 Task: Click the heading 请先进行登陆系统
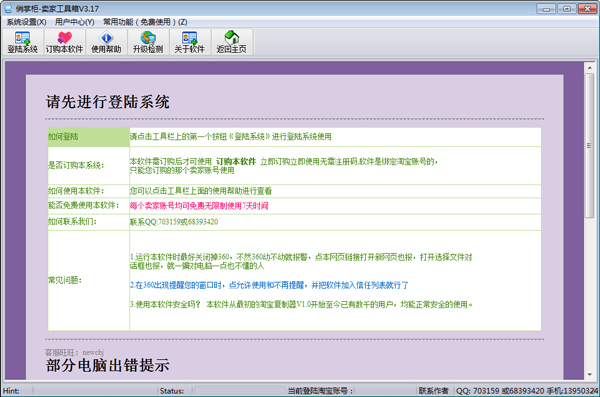(x=108, y=102)
